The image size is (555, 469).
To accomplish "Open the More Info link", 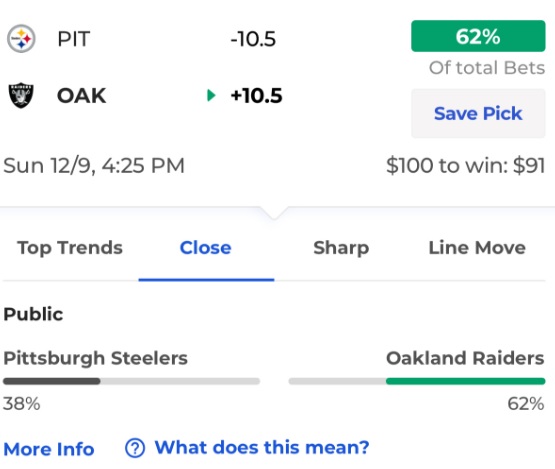I will tap(49, 449).
